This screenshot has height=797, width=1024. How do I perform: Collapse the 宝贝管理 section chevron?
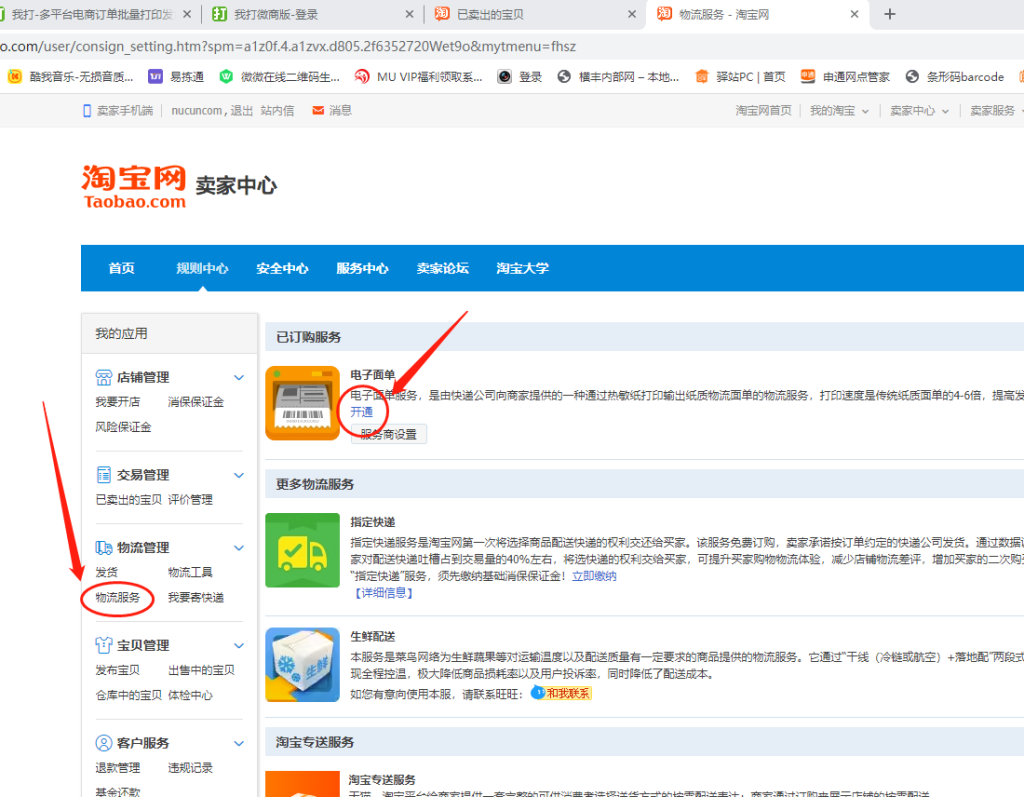[x=239, y=646]
